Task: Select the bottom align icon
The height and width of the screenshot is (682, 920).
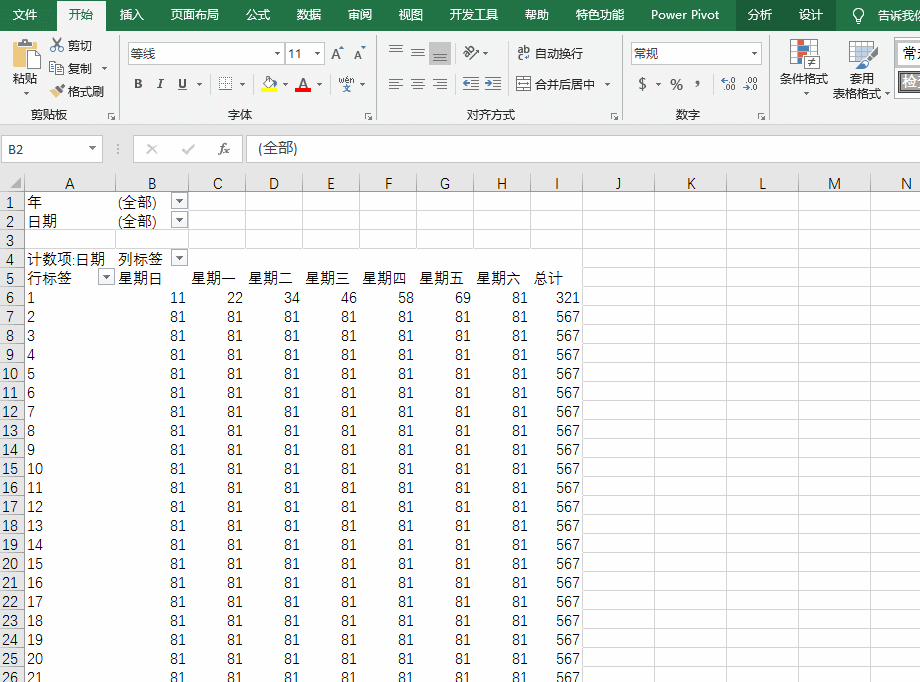Action: pos(440,54)
